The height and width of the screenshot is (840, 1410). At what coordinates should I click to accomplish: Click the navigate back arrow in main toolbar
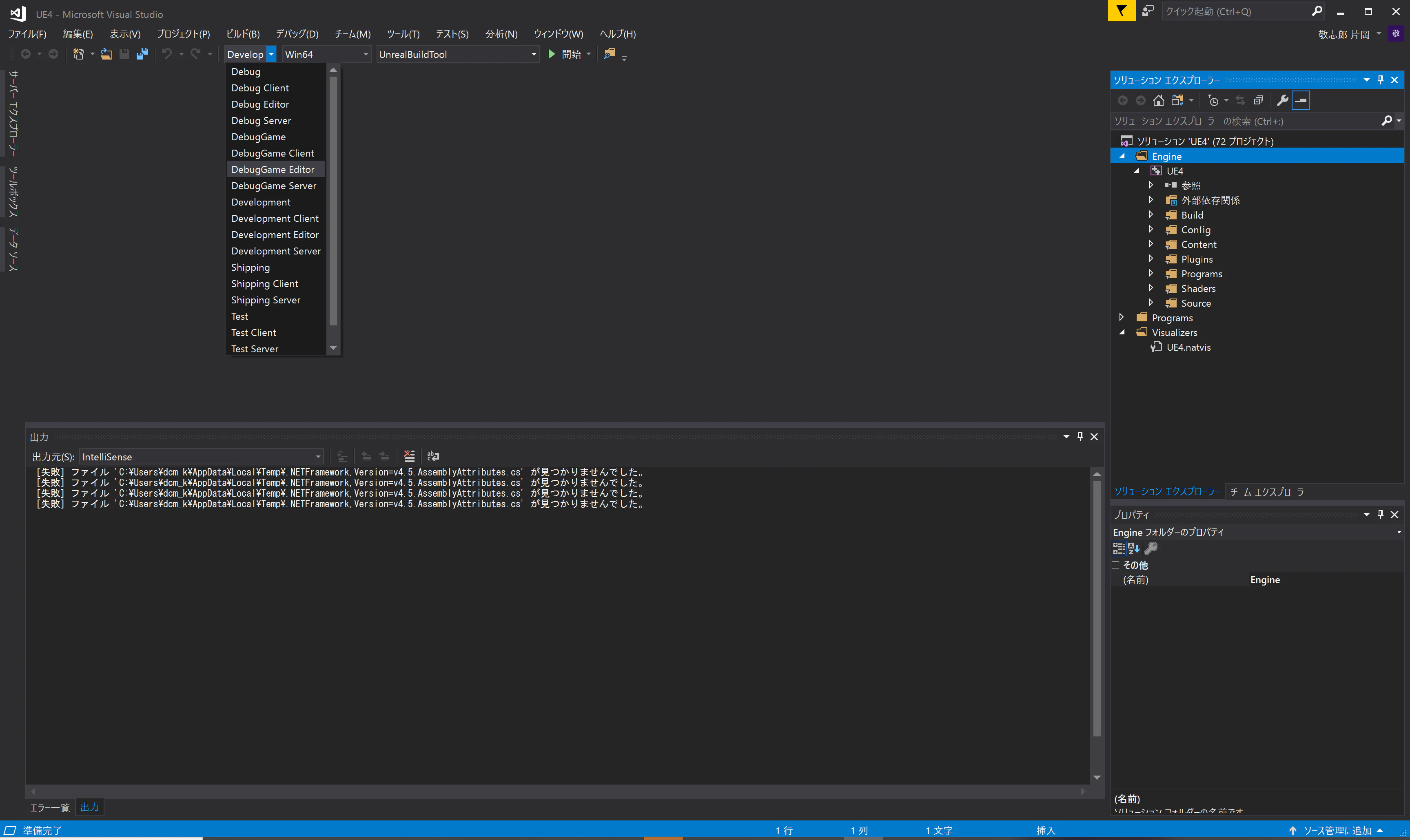(25, 54)
